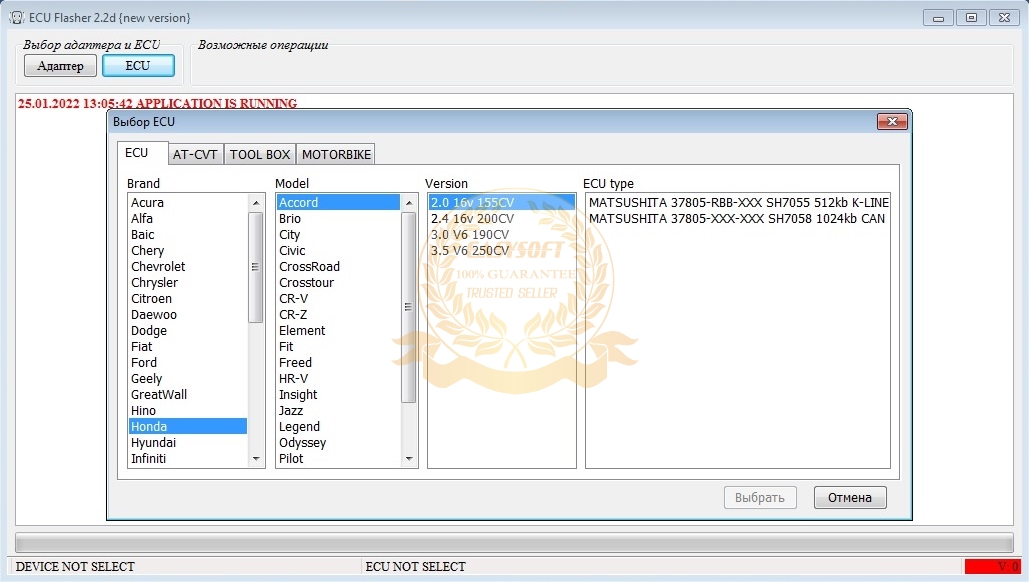Select Fit model
The height and width of the screenshot is (582, 1029).
pyautogui.click(x=338, y=346)
